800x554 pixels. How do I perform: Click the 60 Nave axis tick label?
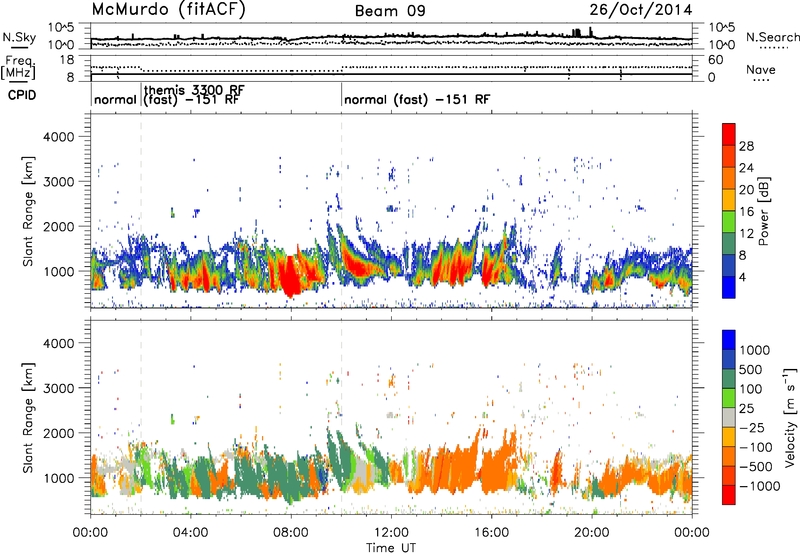(x=716, y=60)
